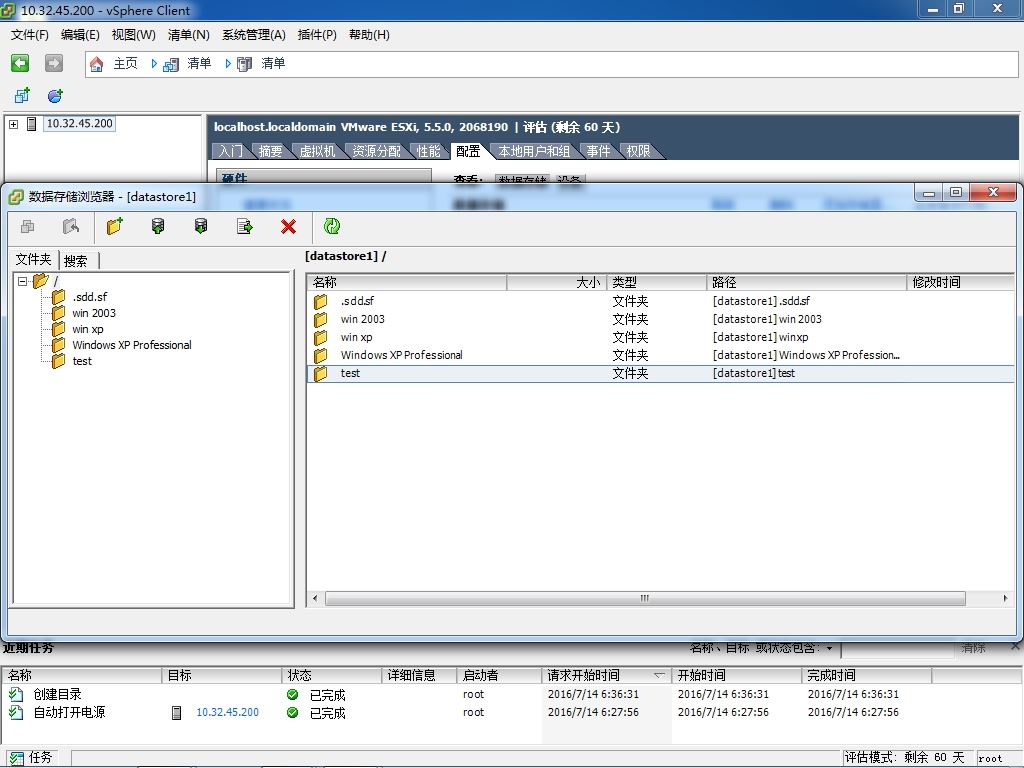Click the green 已完成 status icon for 创建目录
Image resolution: width=1024 pixels, height=768 pixels.
[293, 695]
